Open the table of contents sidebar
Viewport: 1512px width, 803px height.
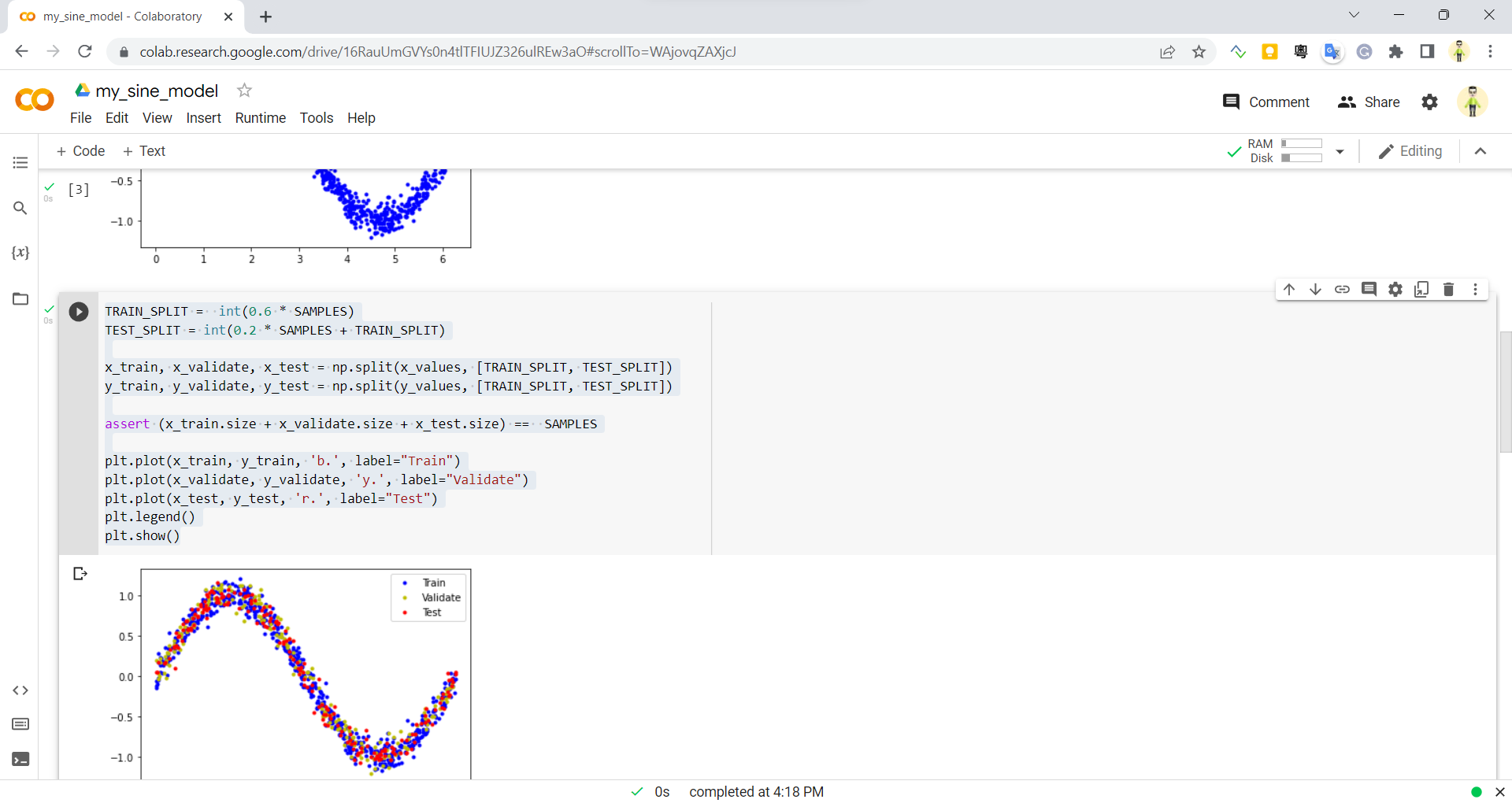(20, 162)
